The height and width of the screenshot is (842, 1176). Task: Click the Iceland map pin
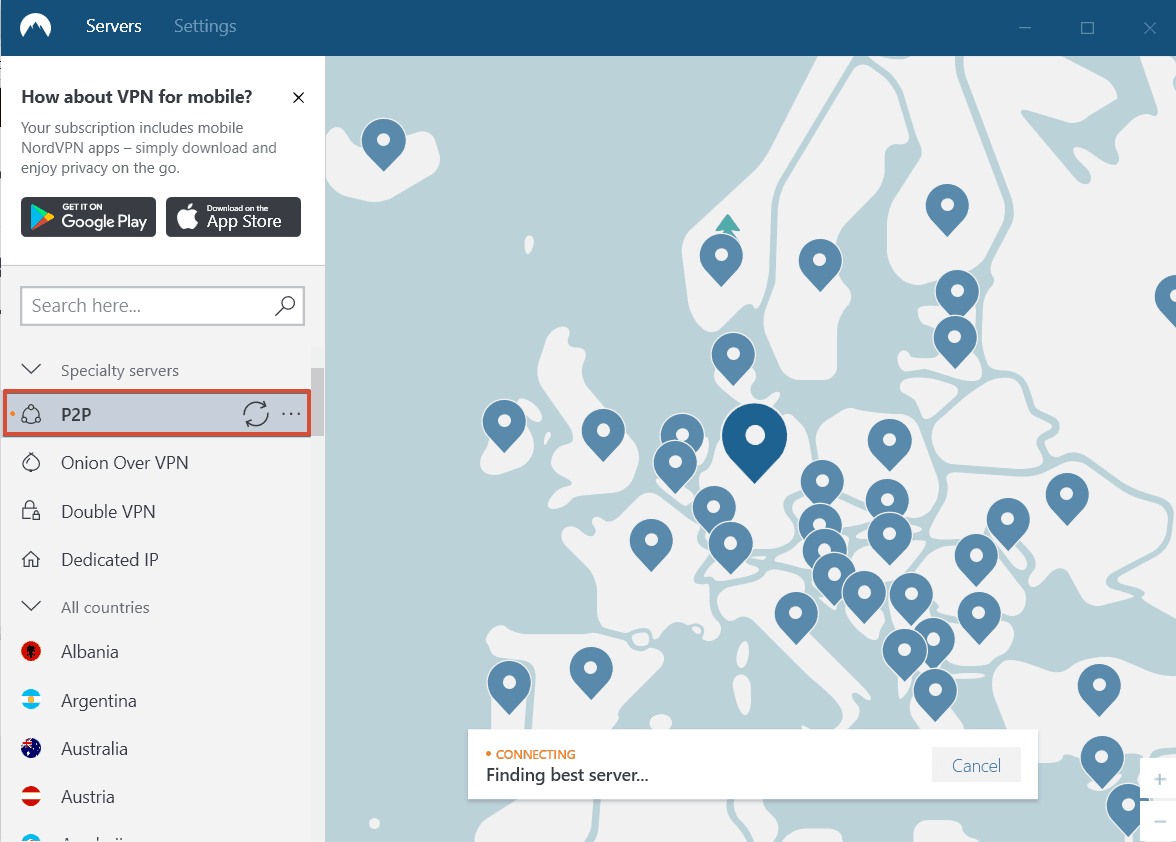(383, 144)
